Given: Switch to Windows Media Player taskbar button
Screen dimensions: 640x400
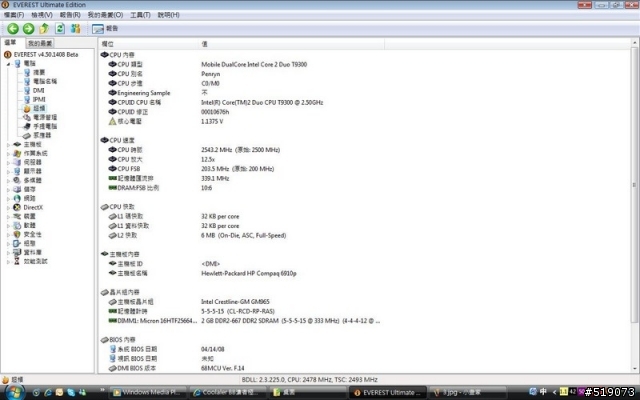Looking at the screenshot, I should [149, 392].
